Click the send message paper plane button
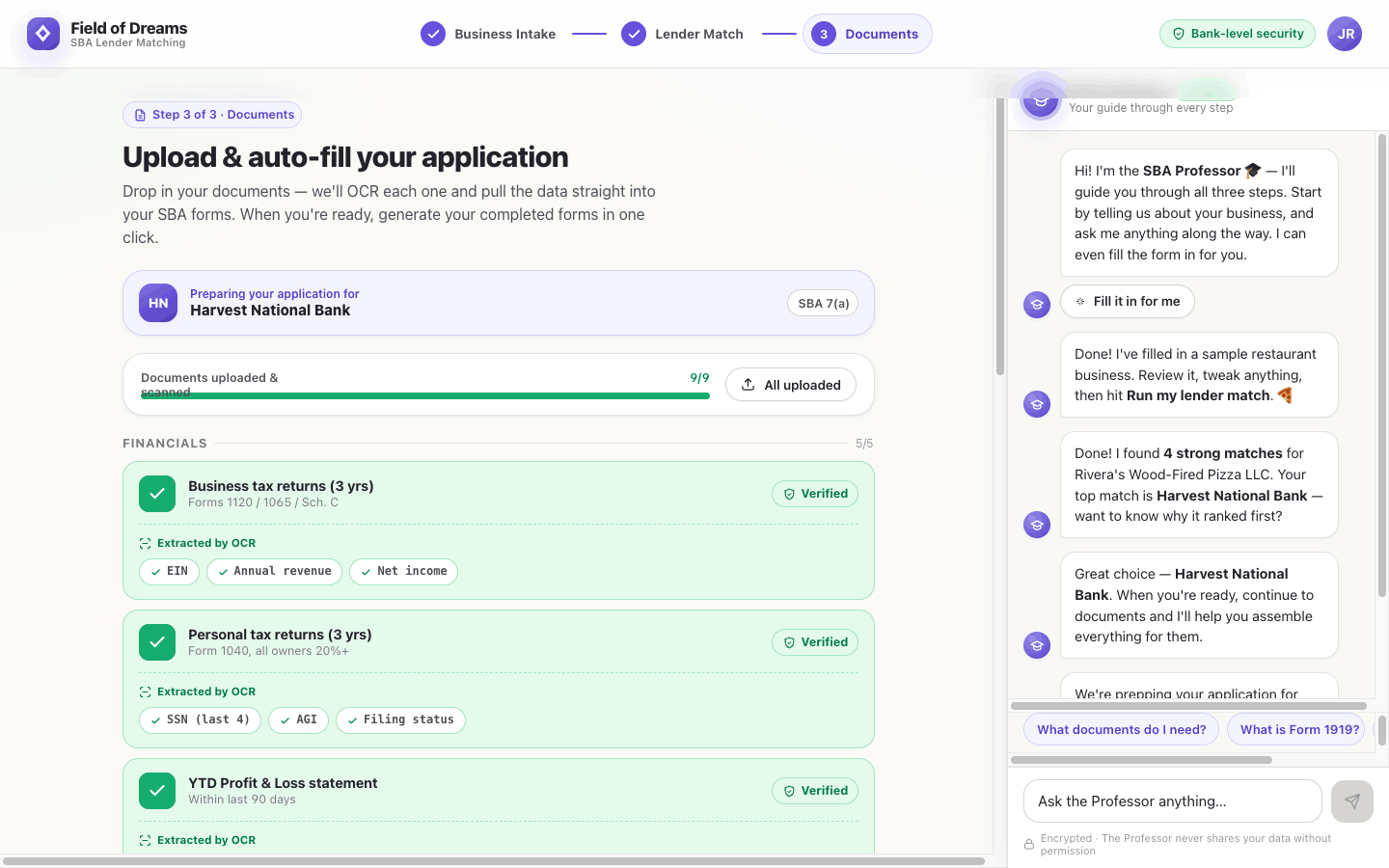 tap(1352, 801)
